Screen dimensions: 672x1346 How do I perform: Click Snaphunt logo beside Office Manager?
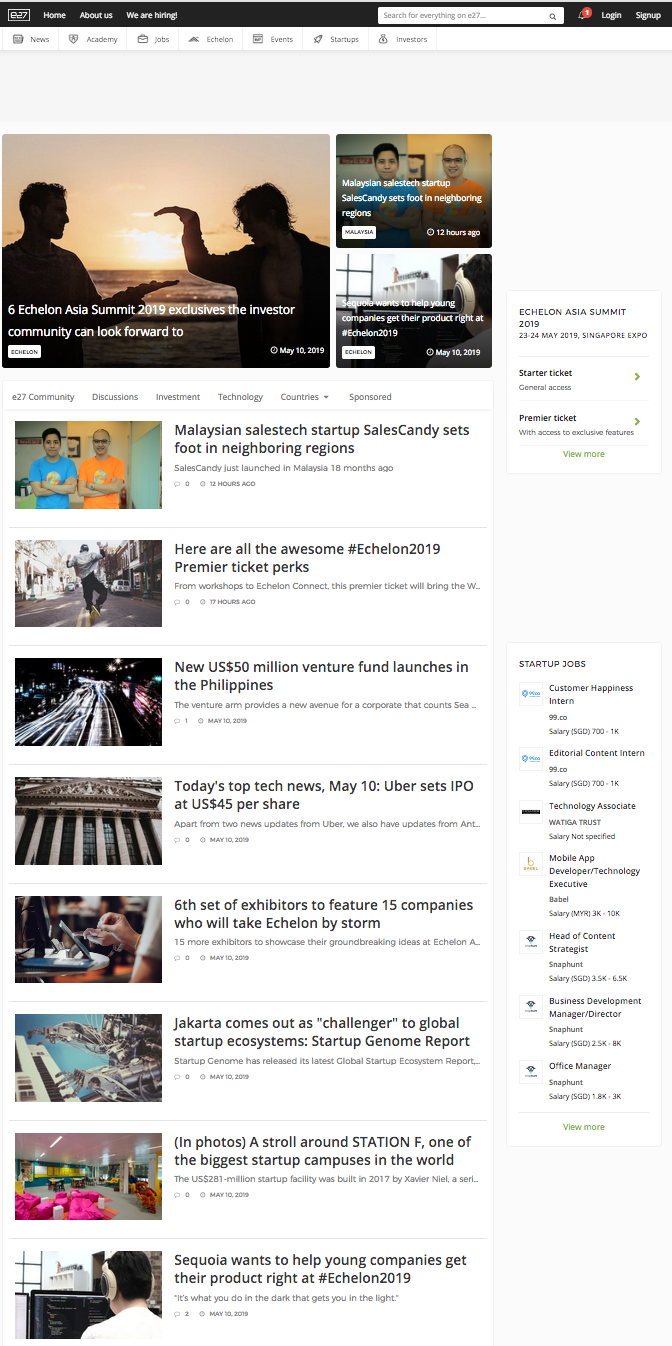coord(531,1073)
